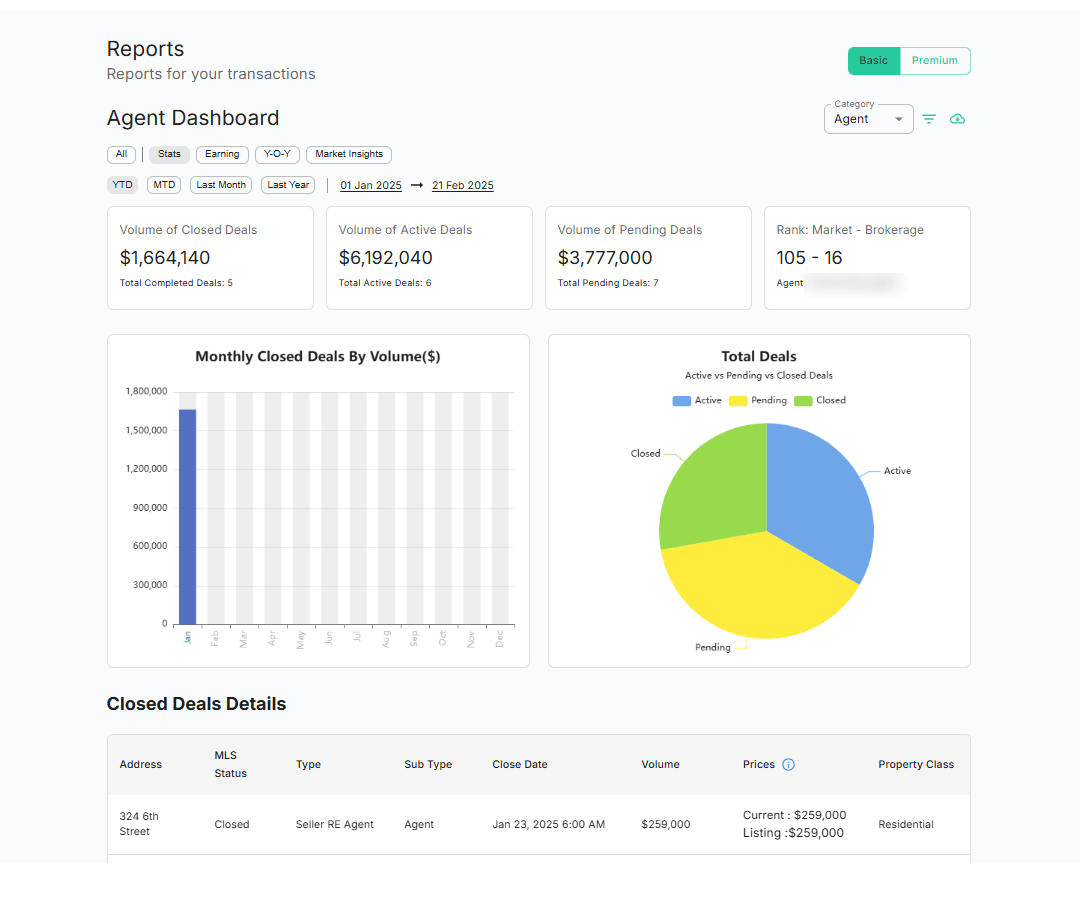Select the Basic plan toggle

pos(873,60)
